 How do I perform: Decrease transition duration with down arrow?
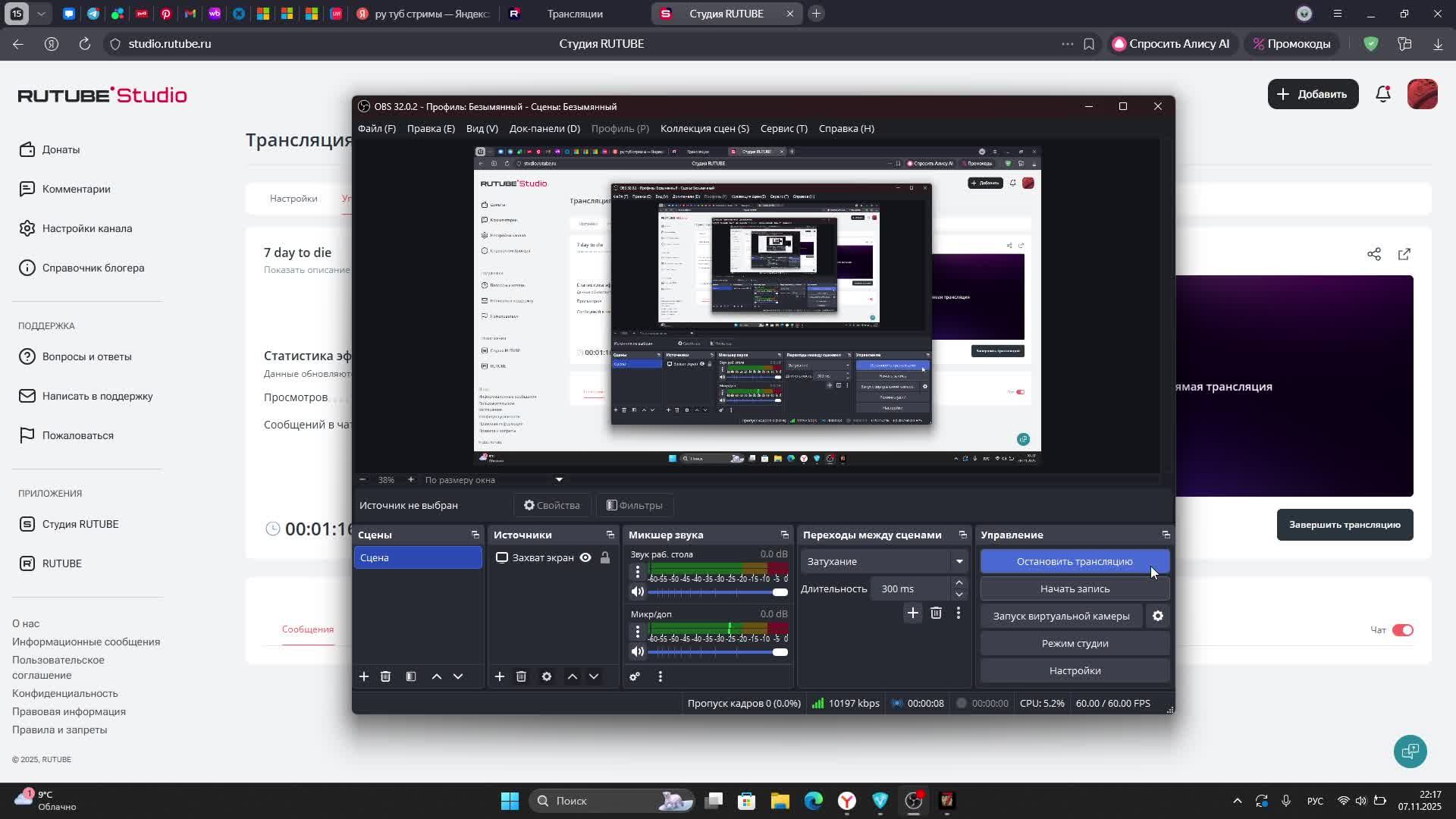(x=959, y=595)
